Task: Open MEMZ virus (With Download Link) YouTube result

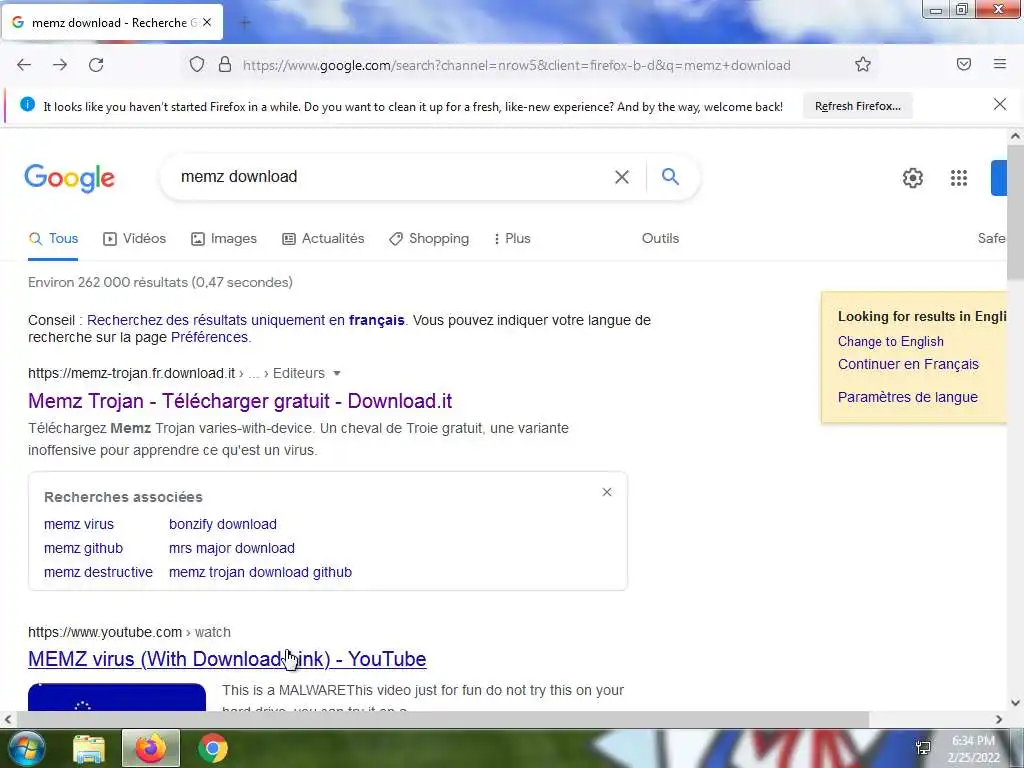Action: coord(227,659)
